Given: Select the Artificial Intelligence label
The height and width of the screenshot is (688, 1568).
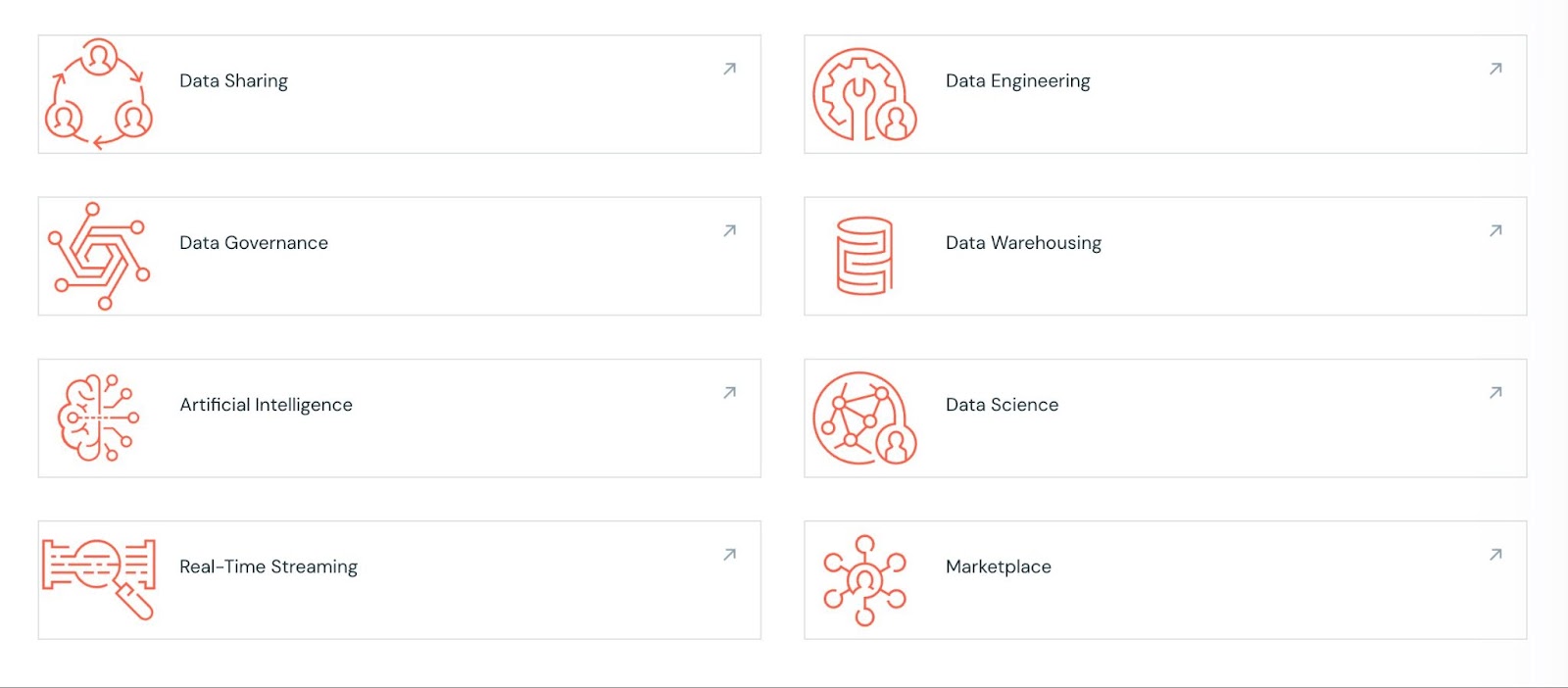Looking at the screenshot, I should coord(266,405).
